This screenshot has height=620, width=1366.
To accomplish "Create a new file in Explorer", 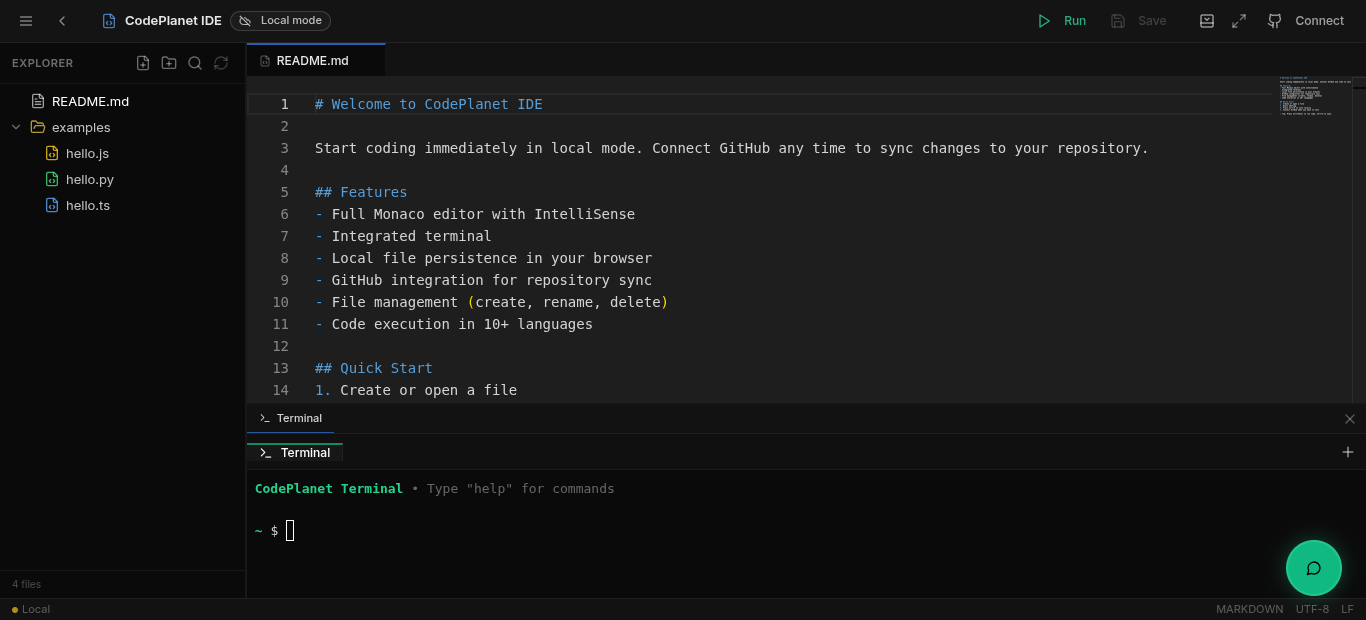I will (143, 63).
